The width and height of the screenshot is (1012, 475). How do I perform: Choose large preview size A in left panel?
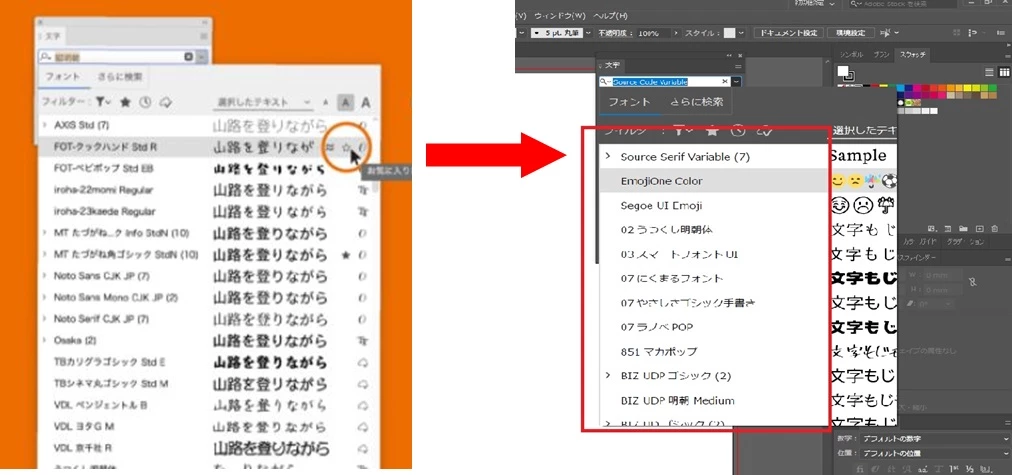pos(365,102)
